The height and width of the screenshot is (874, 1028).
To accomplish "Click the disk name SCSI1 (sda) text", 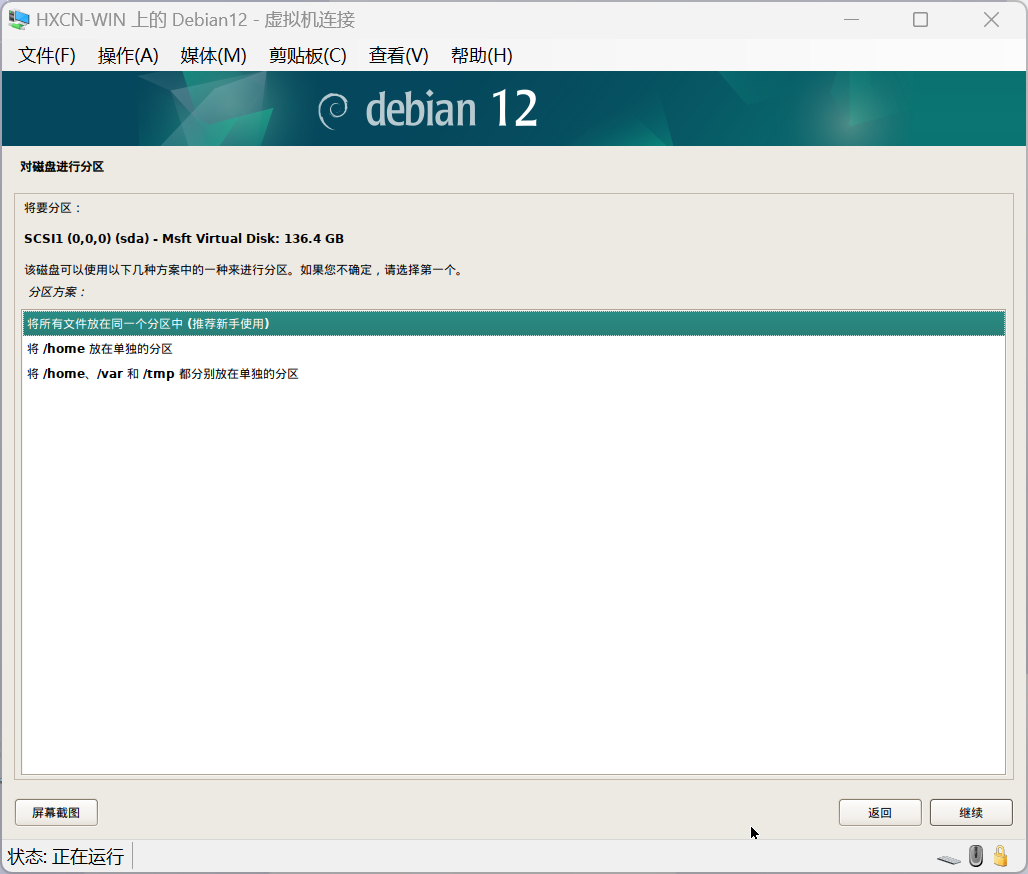I will [184, 239].
